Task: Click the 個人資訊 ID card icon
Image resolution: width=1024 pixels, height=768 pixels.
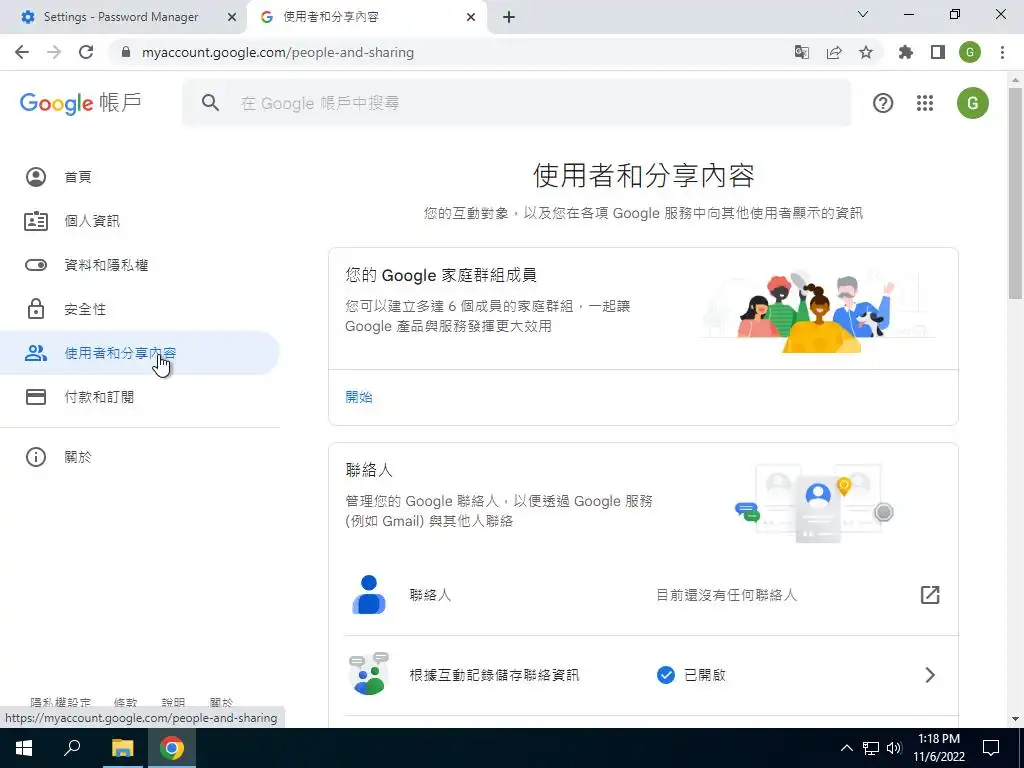Action: coord(36,221)
